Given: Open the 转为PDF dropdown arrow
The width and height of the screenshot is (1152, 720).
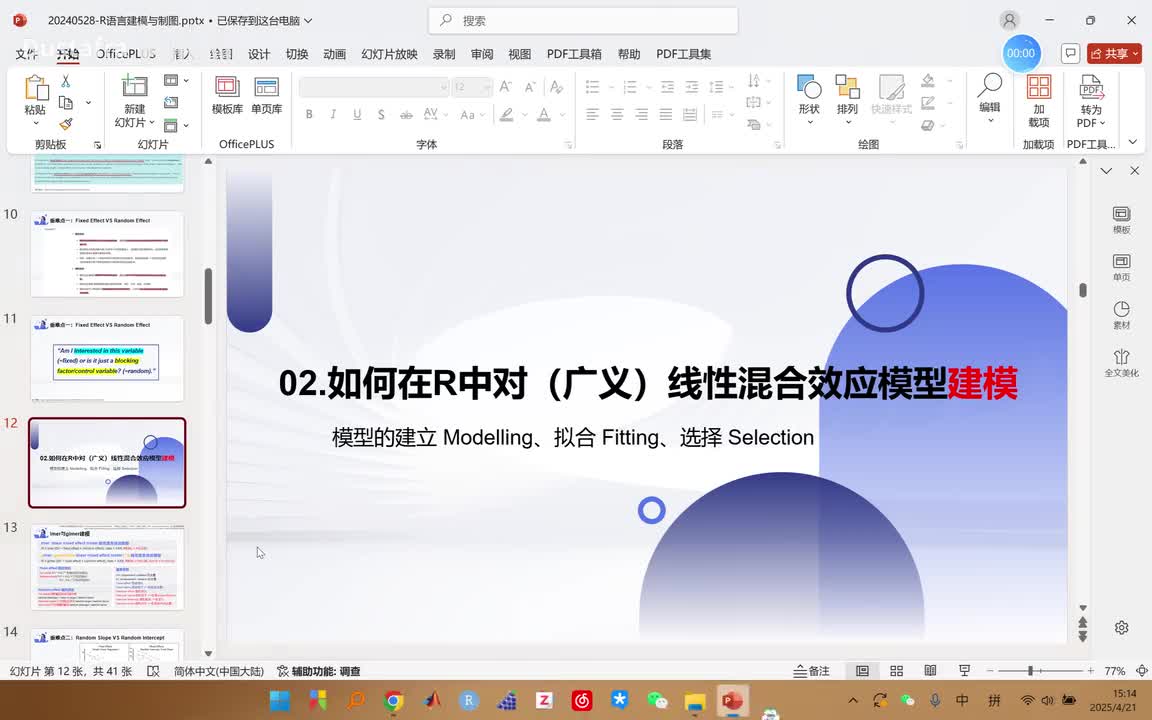Looking at the screenshot, I should 1102,123.
